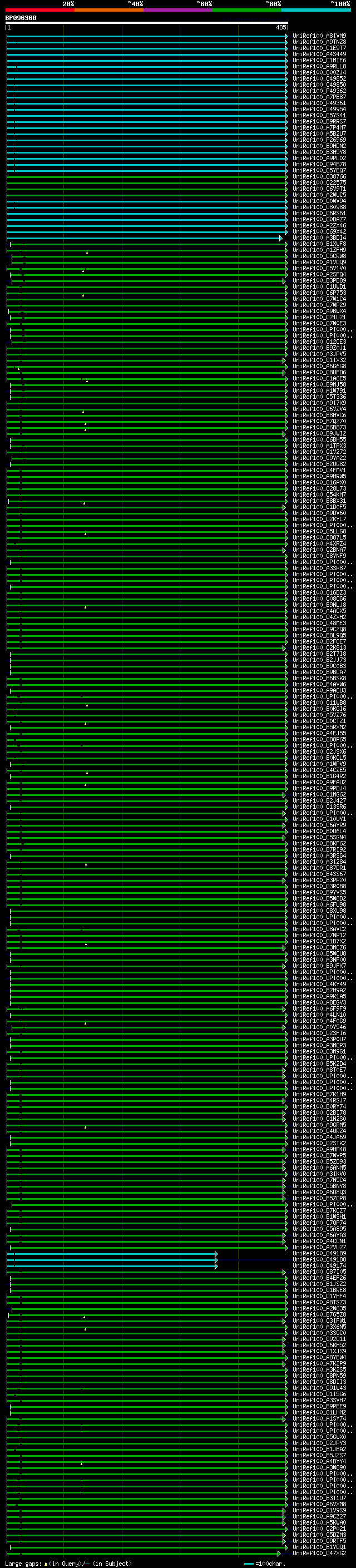Select the UniRef100_B9RRS7 label
This screenshot has height=1568, width=356.
click(x=319, y=122)
